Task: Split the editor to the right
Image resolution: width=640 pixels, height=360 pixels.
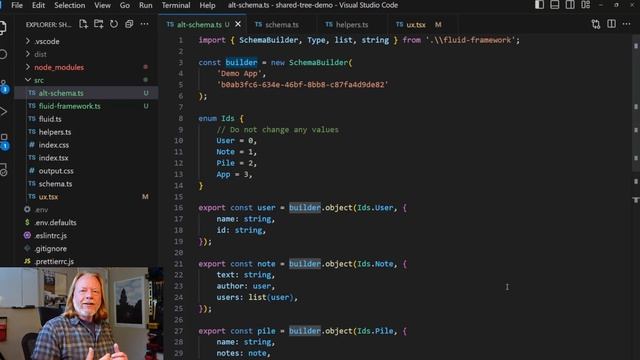Action: (611, 24)
